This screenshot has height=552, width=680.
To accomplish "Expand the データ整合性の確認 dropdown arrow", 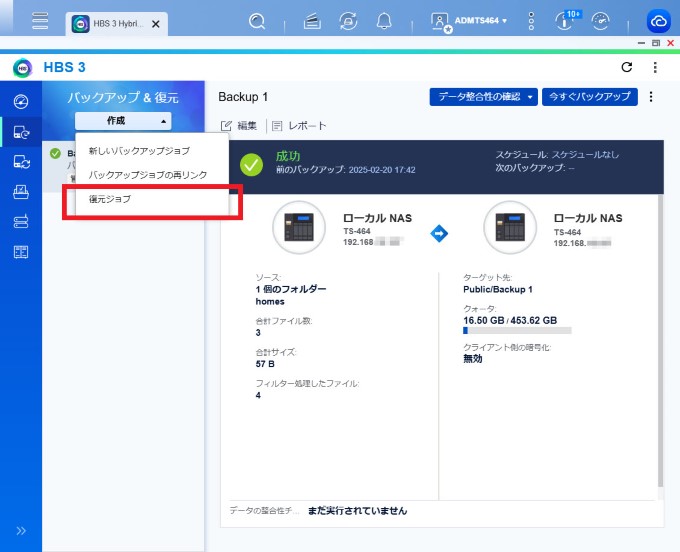I will pyautogui.click(x=530, y=97).
